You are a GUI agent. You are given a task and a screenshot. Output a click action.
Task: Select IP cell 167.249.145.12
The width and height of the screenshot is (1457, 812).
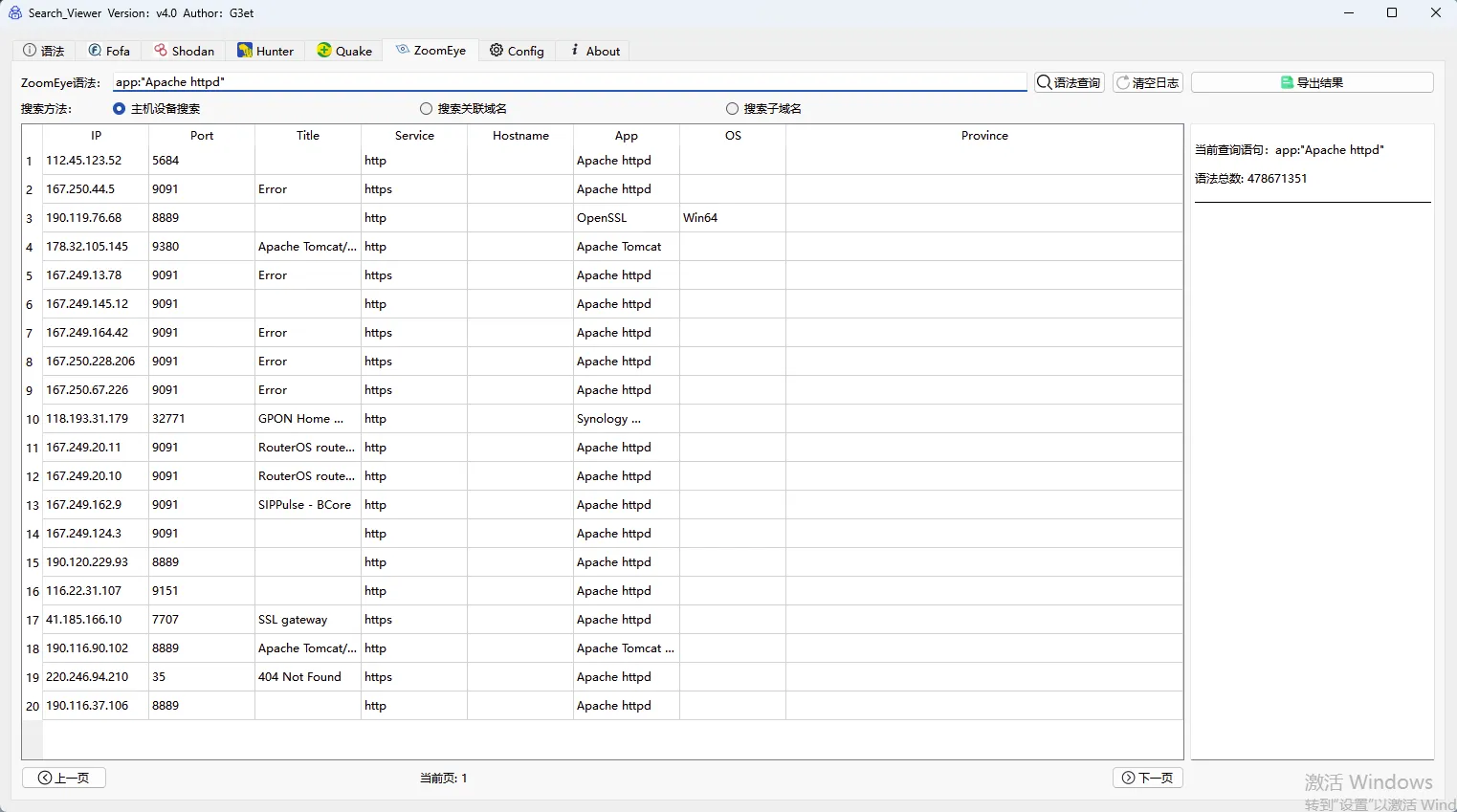(96, 304)
